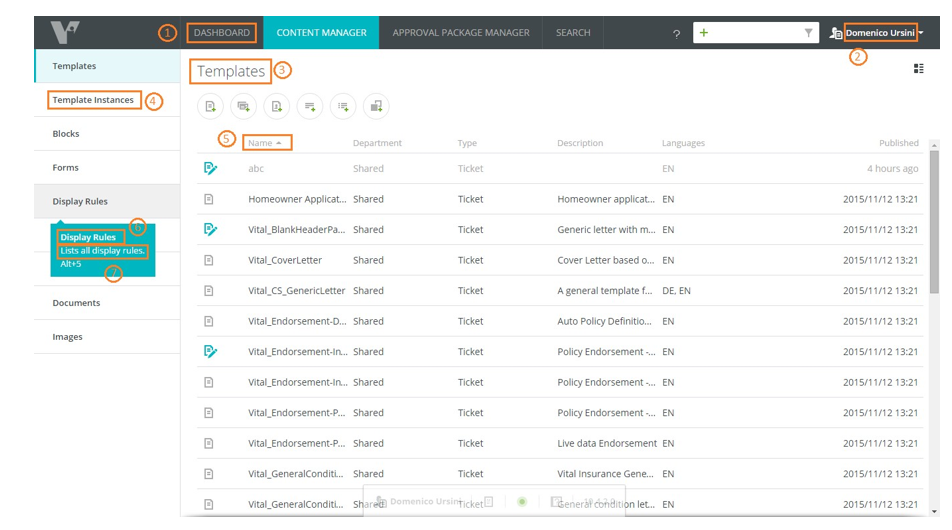Viewport: 952px width, 530px height.
Task: Open Template Instances in sidebar
Action: pos(107,100)
